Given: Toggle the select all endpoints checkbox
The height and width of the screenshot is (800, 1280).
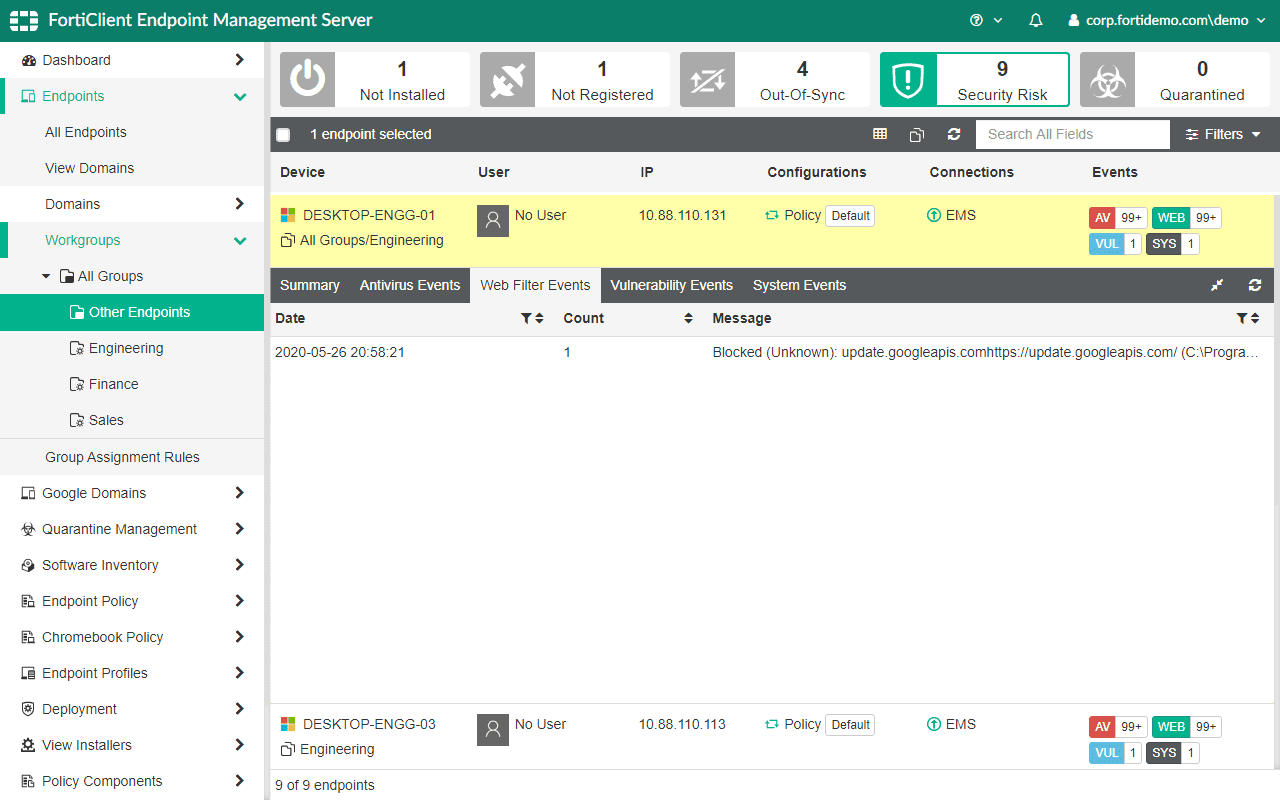Looking at the screenshot, I should coord(283,135).
